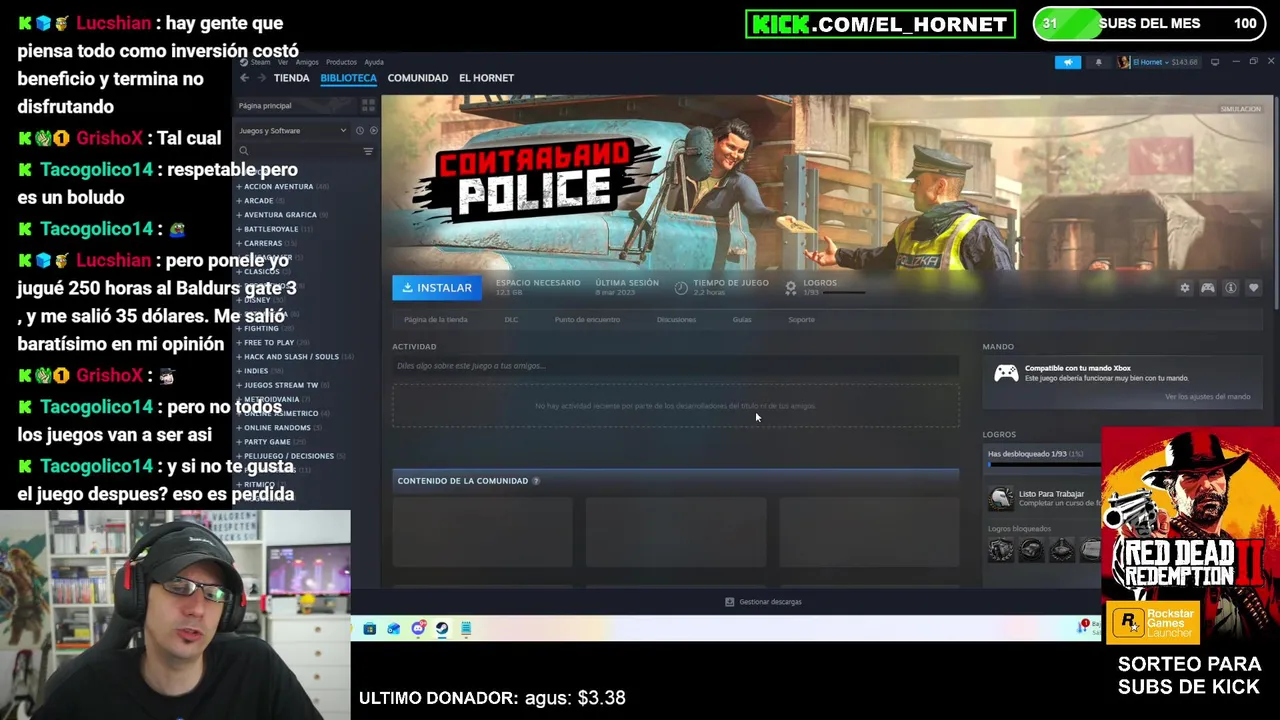Switch to the BIBLIOTECA tab
1280x720 pixels.
pyautogui.click(x=348, y=78)
